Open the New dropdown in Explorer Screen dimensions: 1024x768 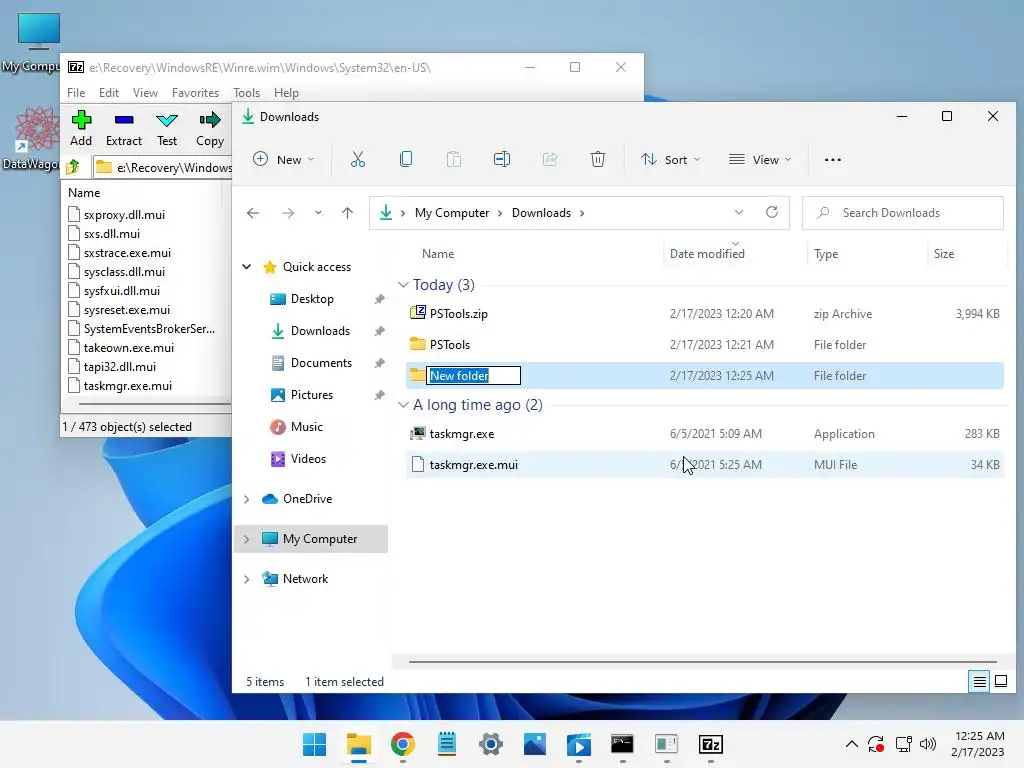pos(284,159)
